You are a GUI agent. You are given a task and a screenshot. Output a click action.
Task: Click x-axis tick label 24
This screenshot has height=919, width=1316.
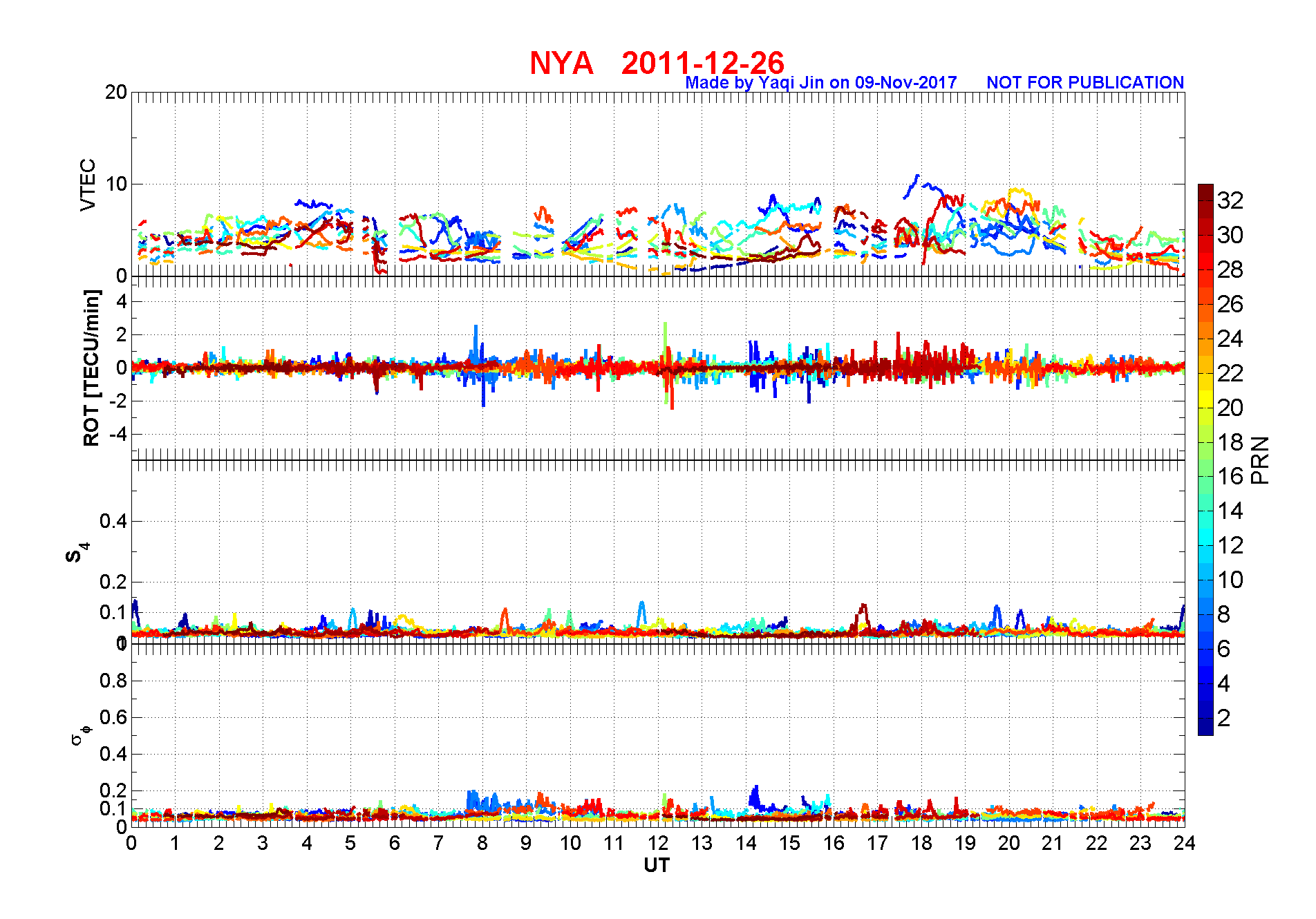tap(1185, 843)
